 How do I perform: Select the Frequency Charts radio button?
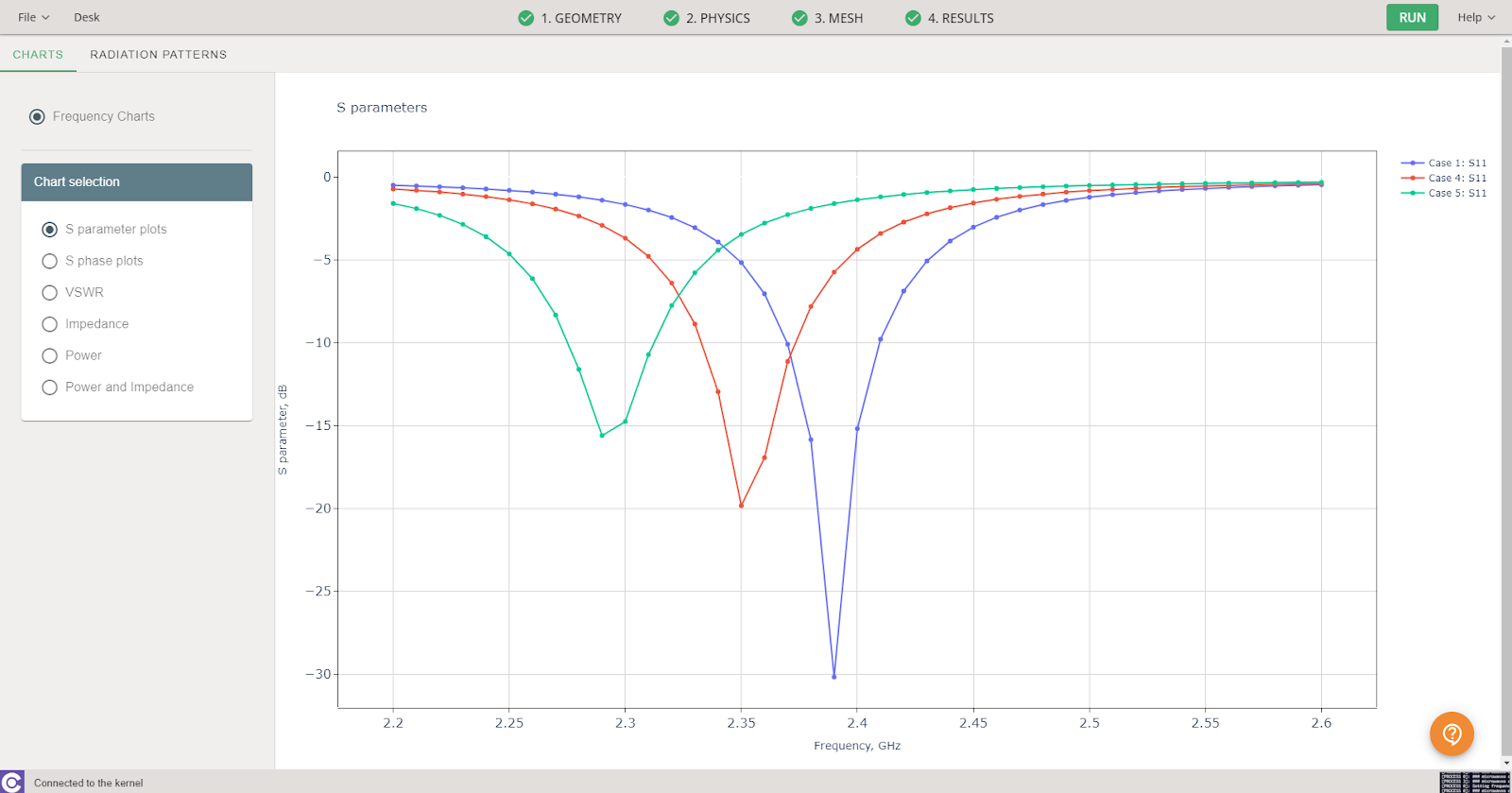37,116
